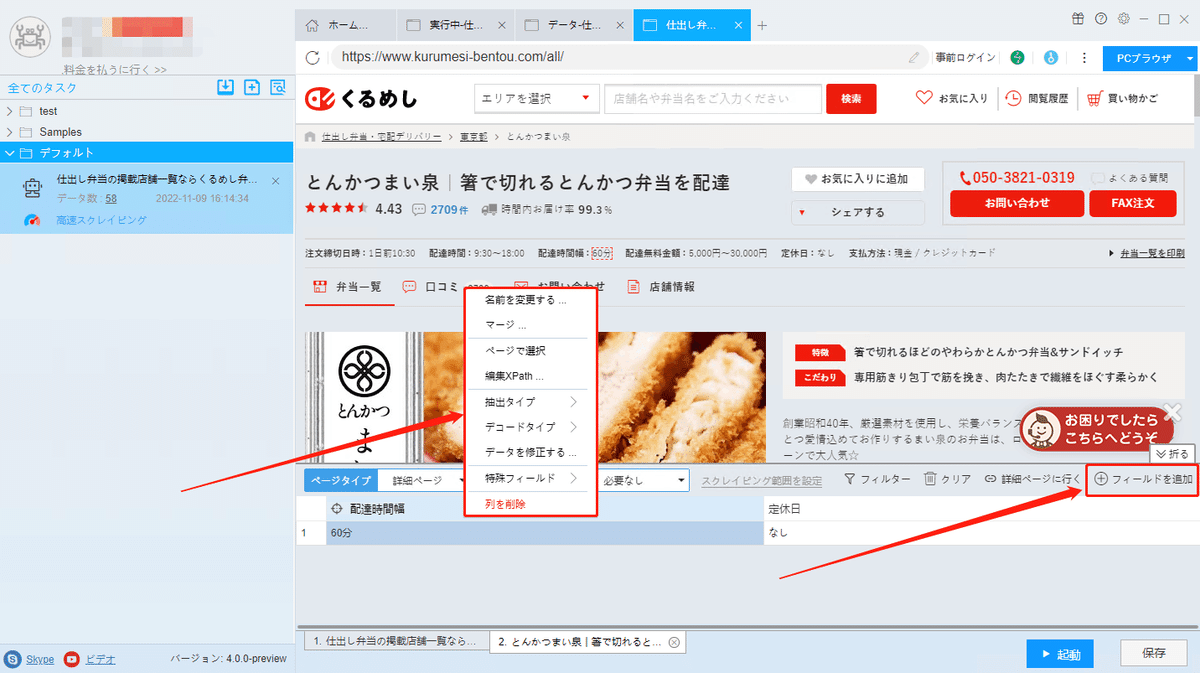Switch to the 弁当一覧 page tab
The image size is (1200, 673).
point(347,286)
